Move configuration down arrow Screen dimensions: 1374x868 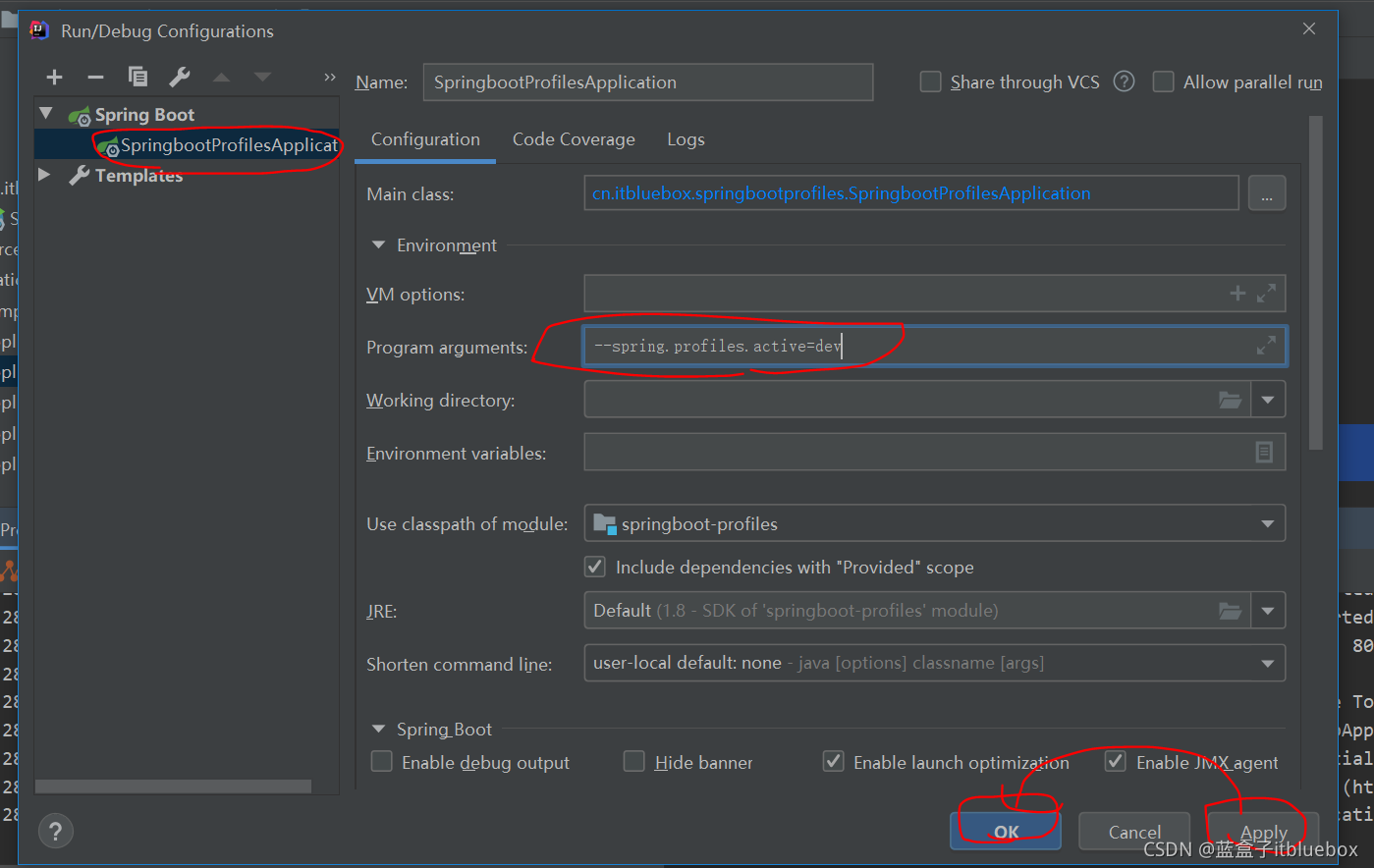262,77
